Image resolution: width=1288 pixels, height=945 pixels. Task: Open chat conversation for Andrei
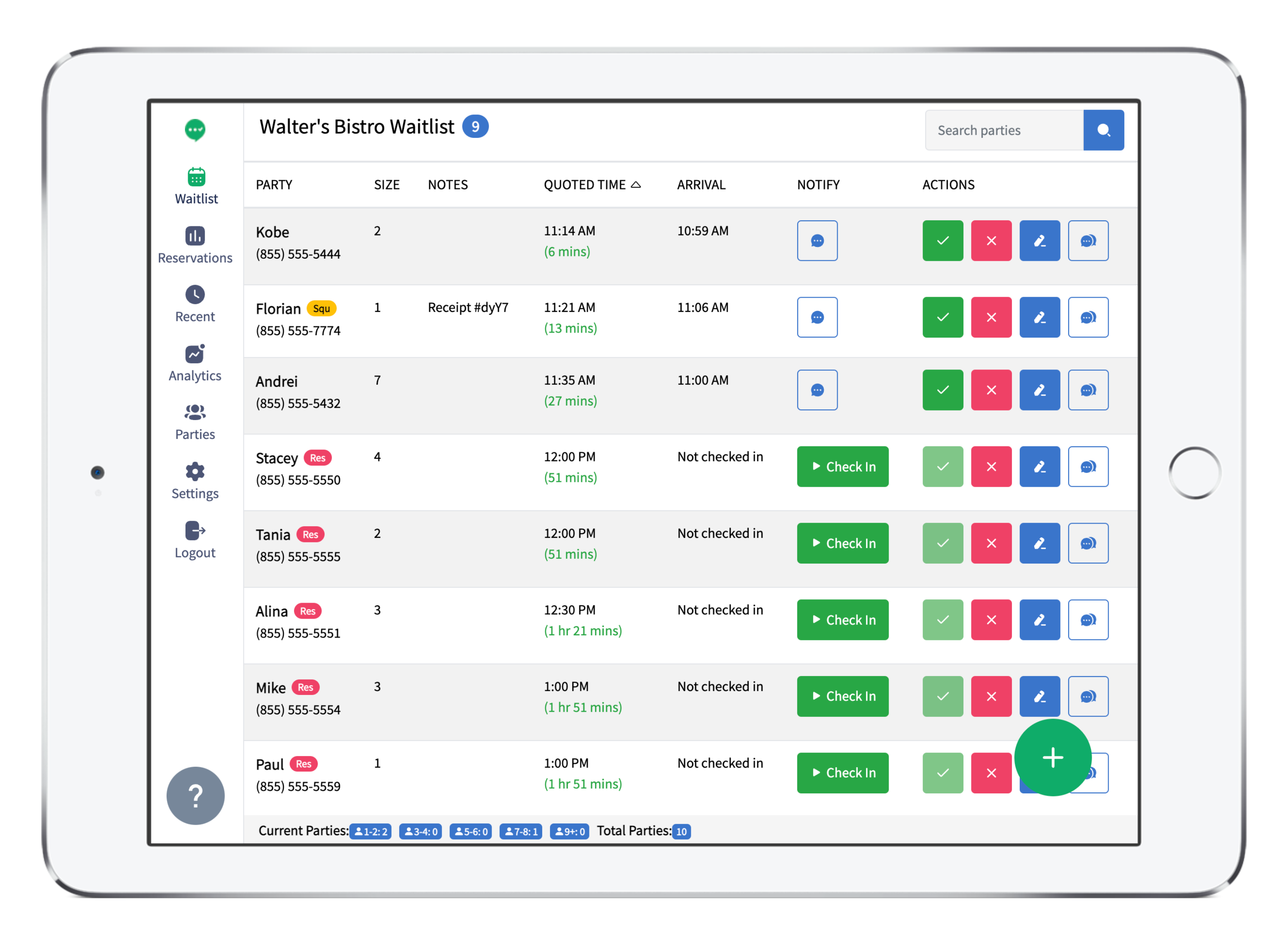tap(1089, 390)
